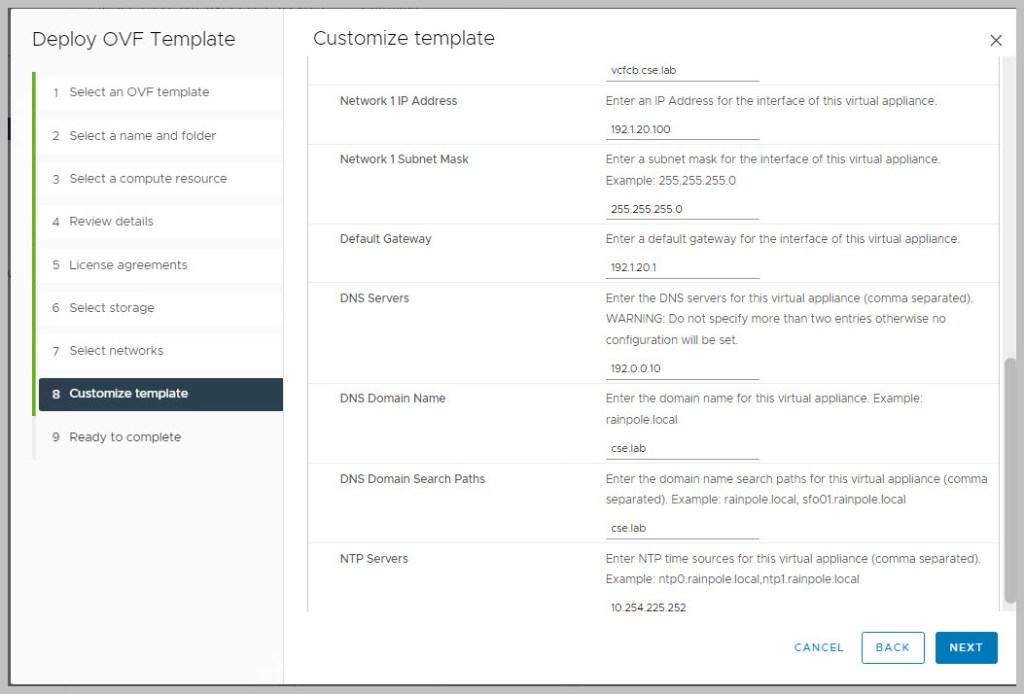Open step 2 Select a name and folder

142,136
